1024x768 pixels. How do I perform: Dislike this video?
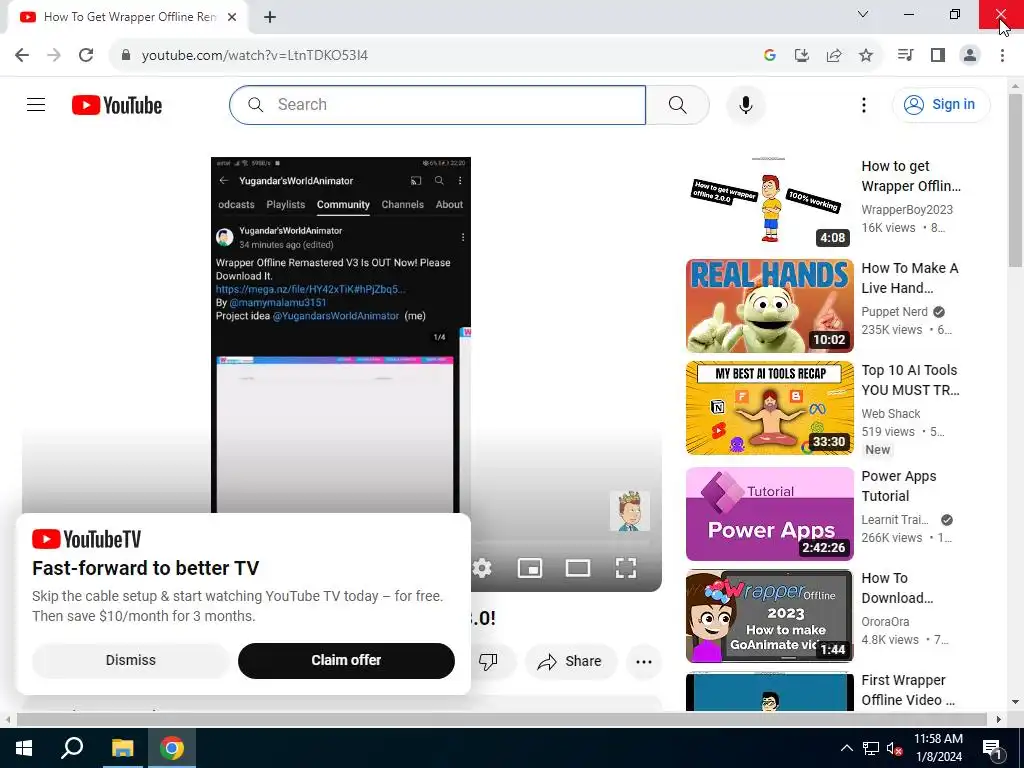pos(488,662)
